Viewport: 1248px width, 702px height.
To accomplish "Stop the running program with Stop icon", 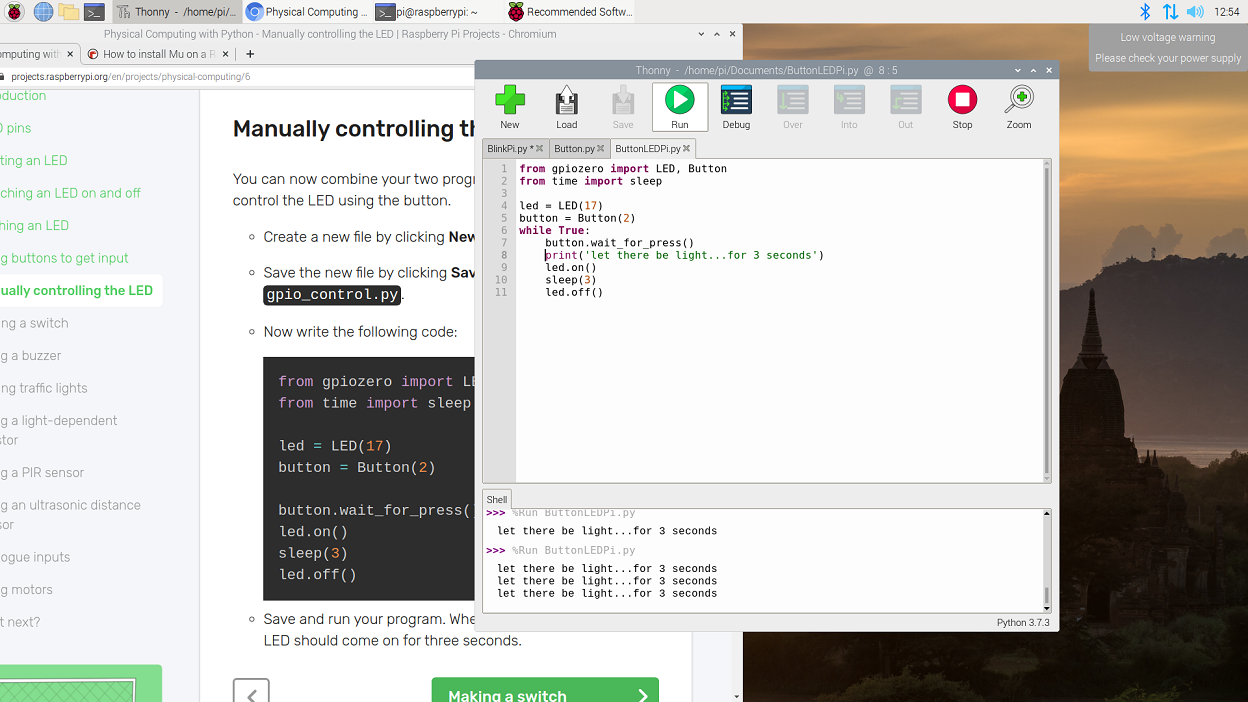I will click(962, 106).
